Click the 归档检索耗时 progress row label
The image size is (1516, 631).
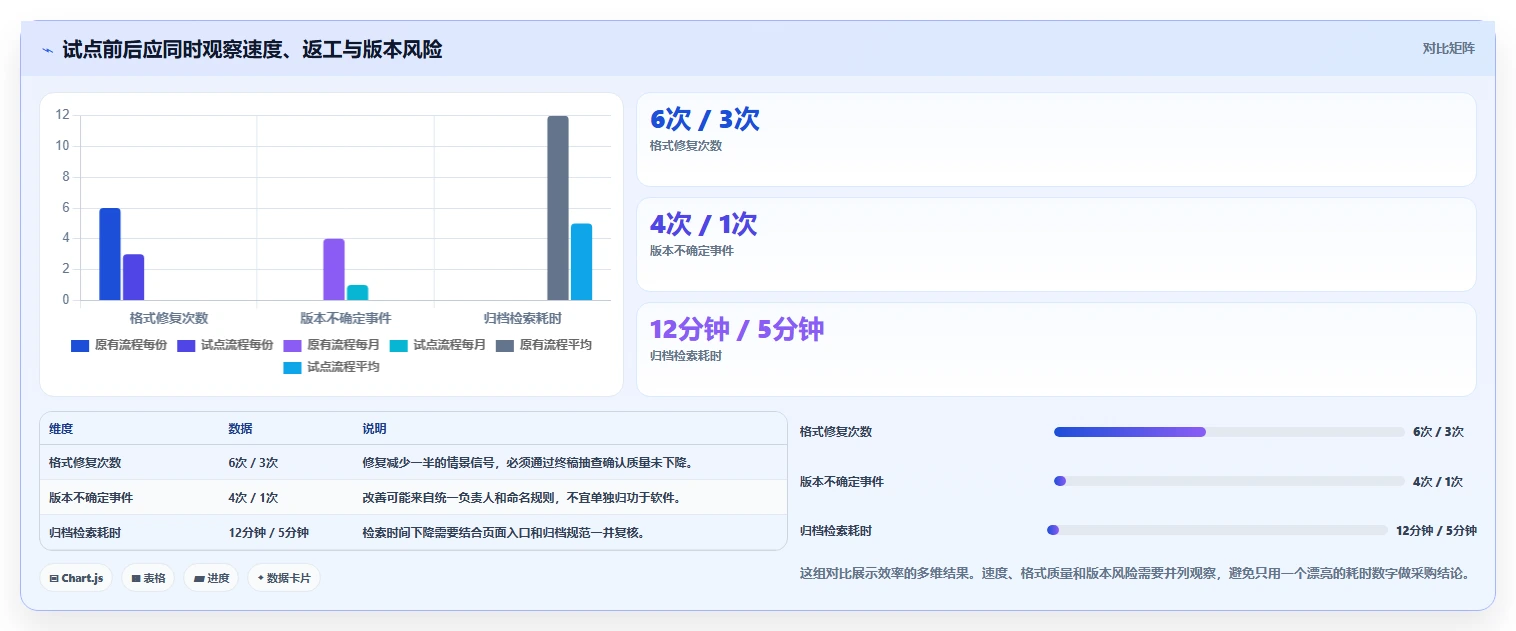(836, 530)
